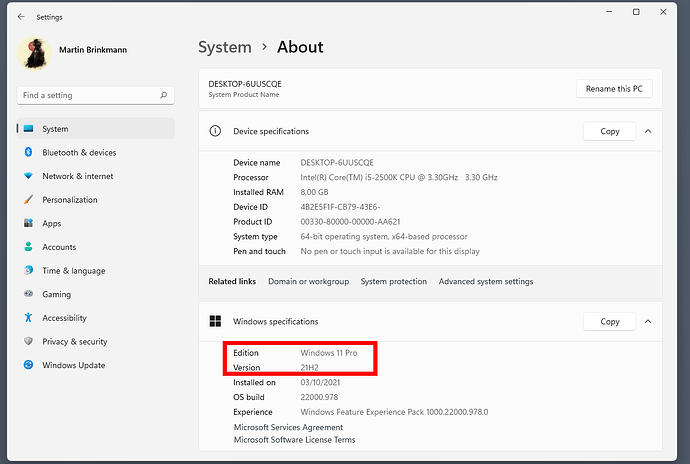Open Time & language label
This screenshot has height=464, width=690.
[73, 271]
